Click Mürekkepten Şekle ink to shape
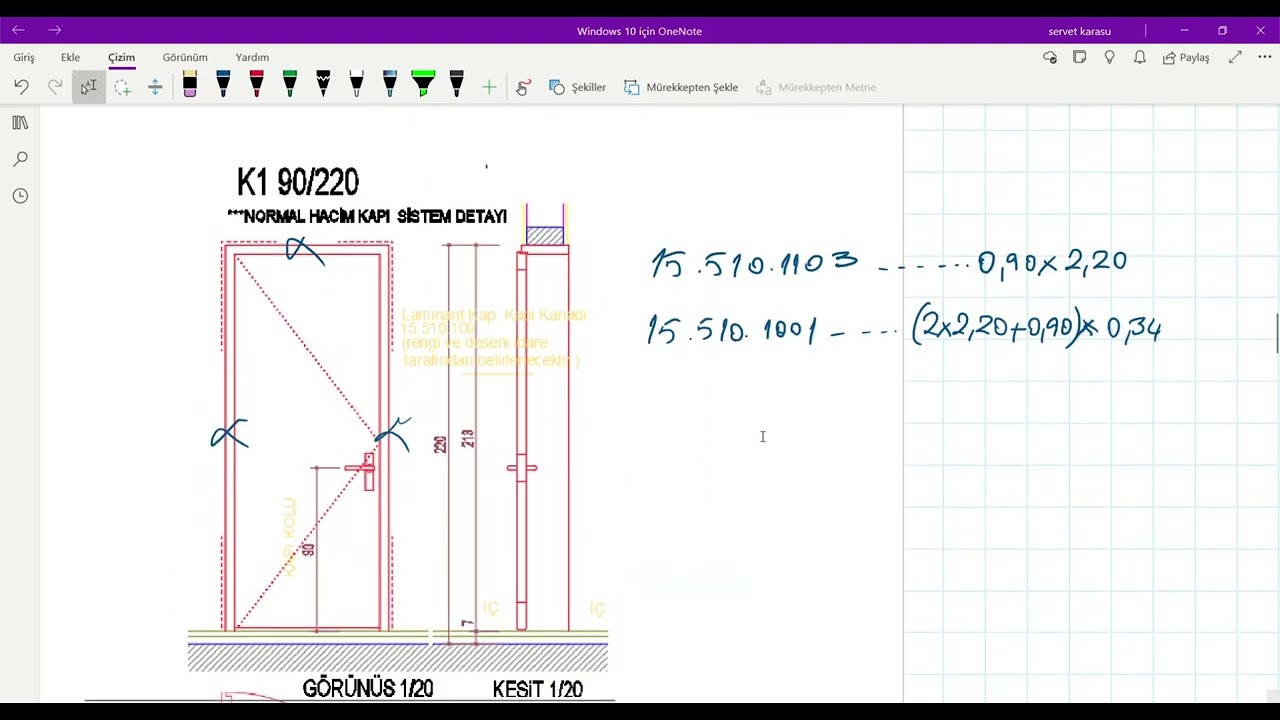This screenshot has width=1280, height=720. point(681,87)
